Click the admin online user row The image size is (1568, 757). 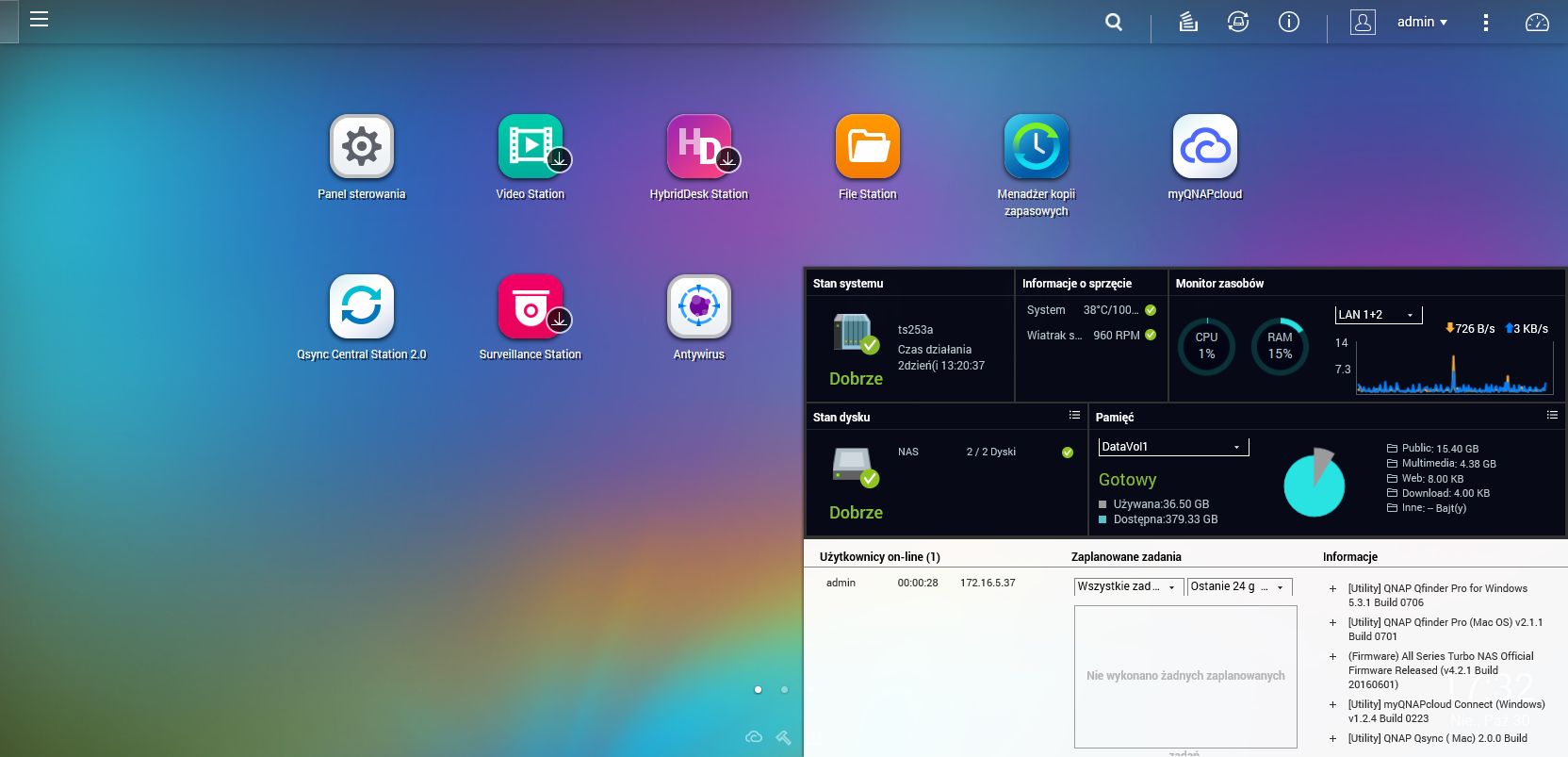tap(921, 583)
